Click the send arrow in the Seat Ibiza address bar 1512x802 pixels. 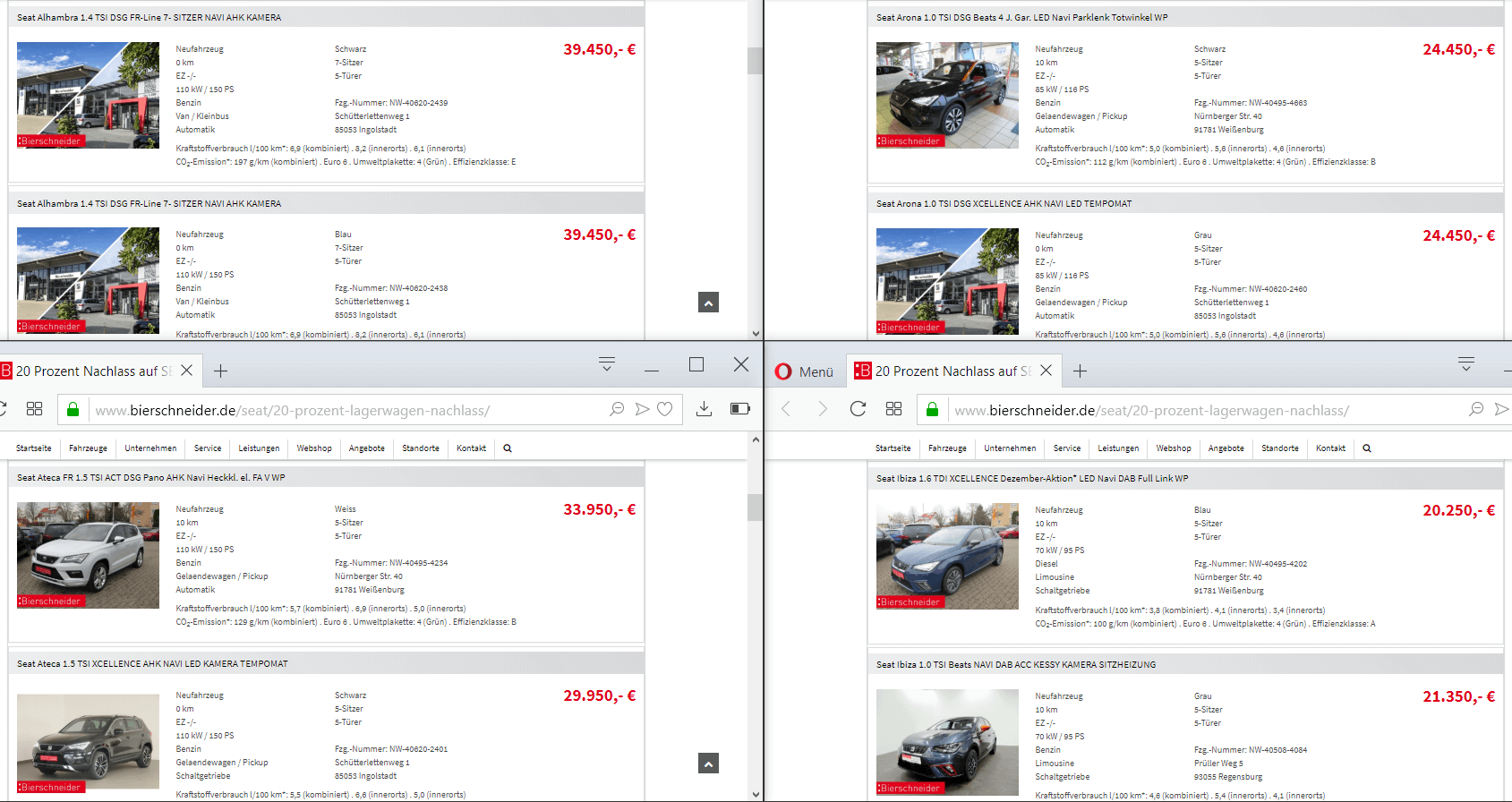click(1501, 409)
